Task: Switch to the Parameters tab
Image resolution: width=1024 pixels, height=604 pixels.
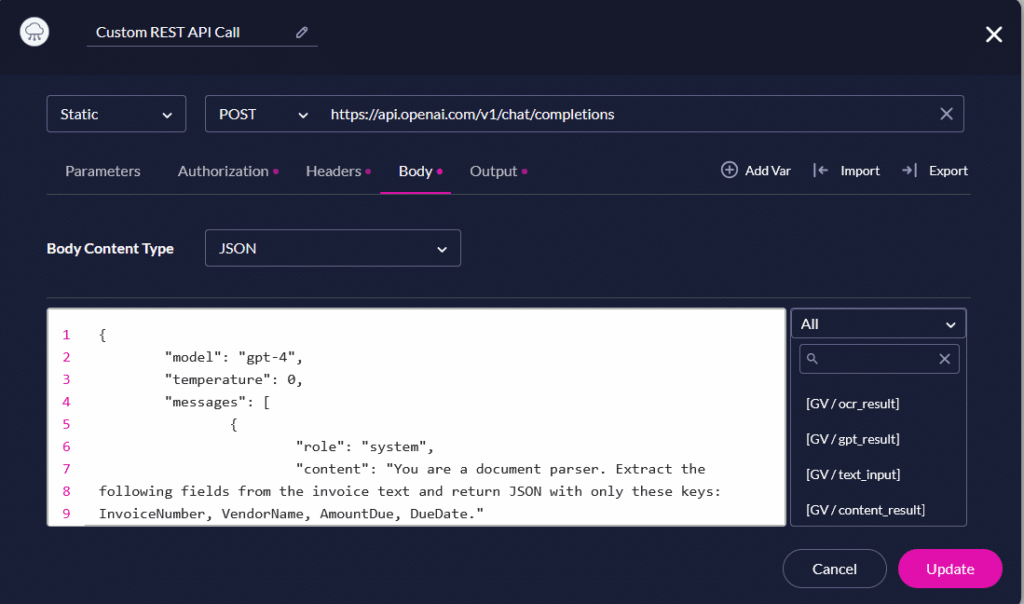Action: click(102, 171)
